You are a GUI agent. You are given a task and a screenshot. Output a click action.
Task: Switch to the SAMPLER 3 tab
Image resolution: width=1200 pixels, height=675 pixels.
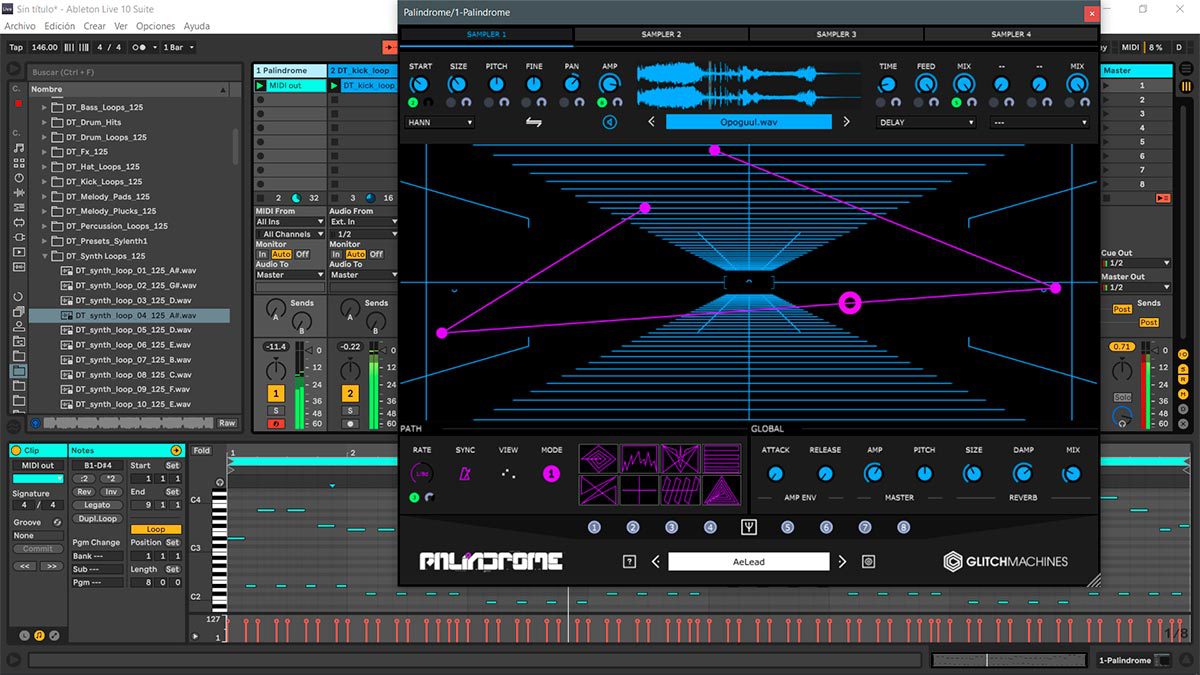[836, 34]
